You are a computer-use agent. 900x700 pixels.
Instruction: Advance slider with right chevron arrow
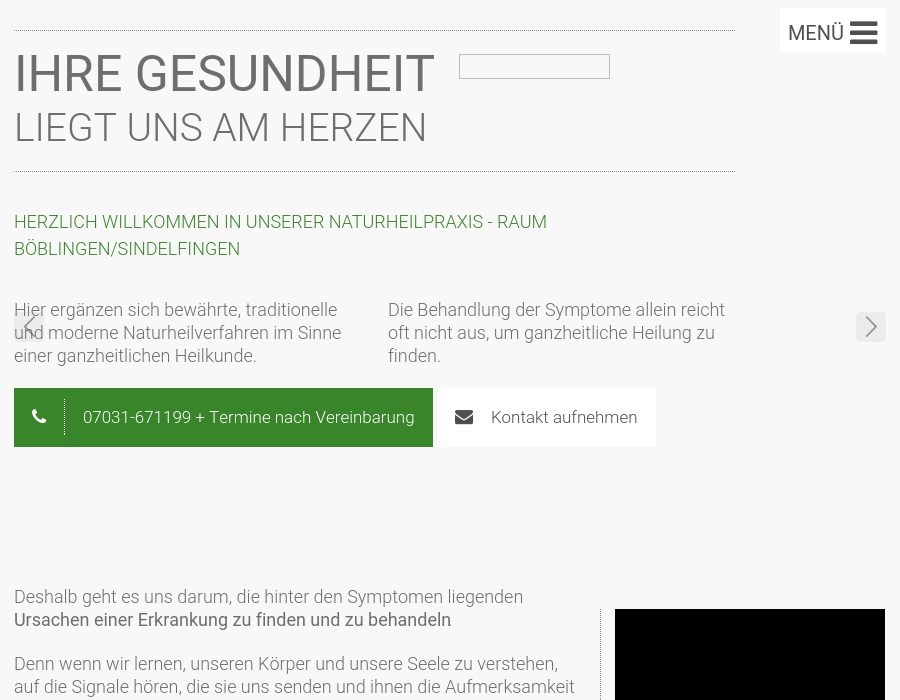(x=870, y=327)
